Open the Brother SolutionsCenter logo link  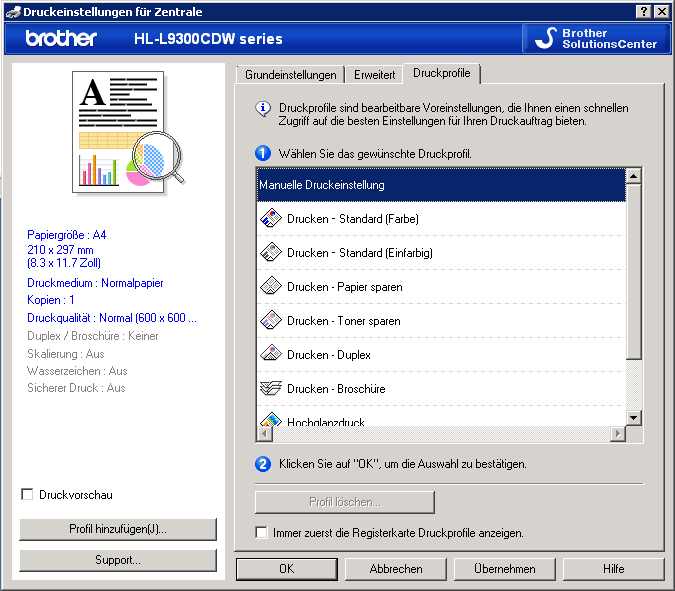(596, 39)
